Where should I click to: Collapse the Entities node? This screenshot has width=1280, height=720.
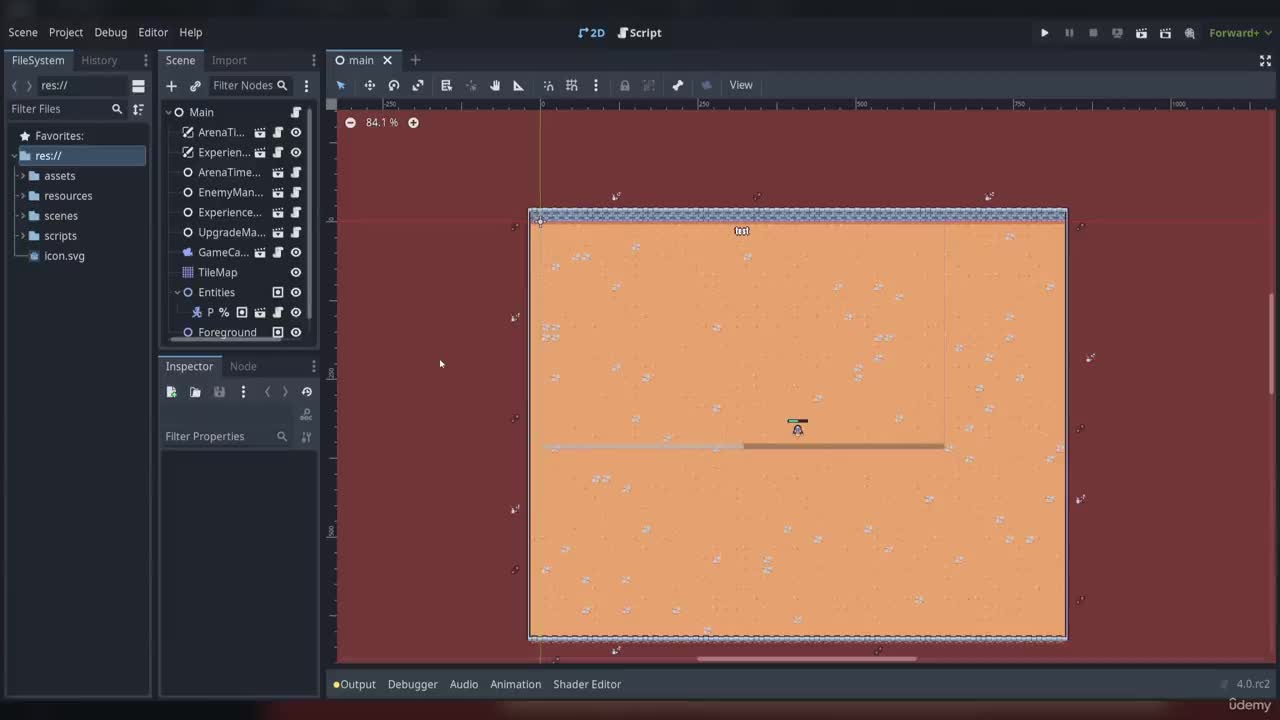pos(177,292)
